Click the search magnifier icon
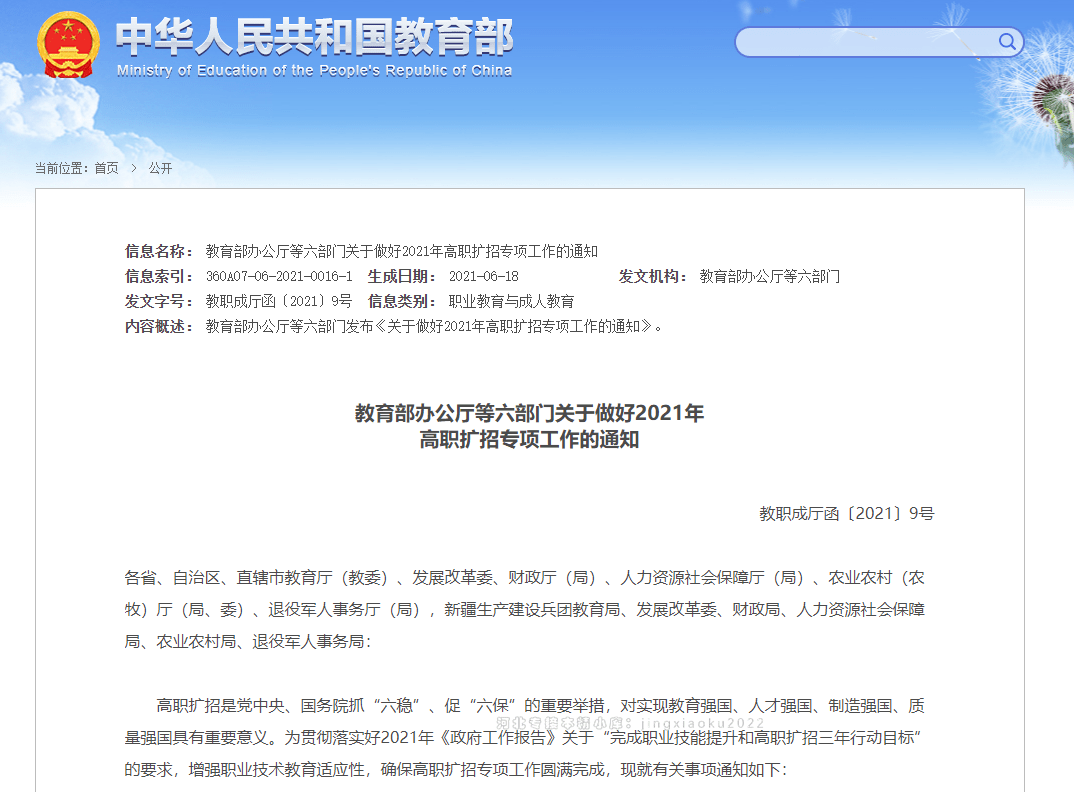Viewport: 1074px width, 792px height. coord(1007,42)
